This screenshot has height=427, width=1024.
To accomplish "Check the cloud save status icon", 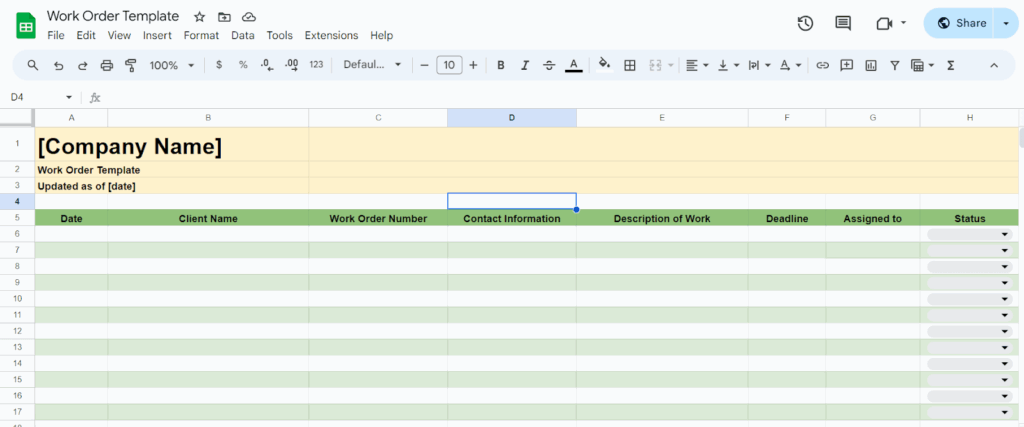I will pos(248,17).
